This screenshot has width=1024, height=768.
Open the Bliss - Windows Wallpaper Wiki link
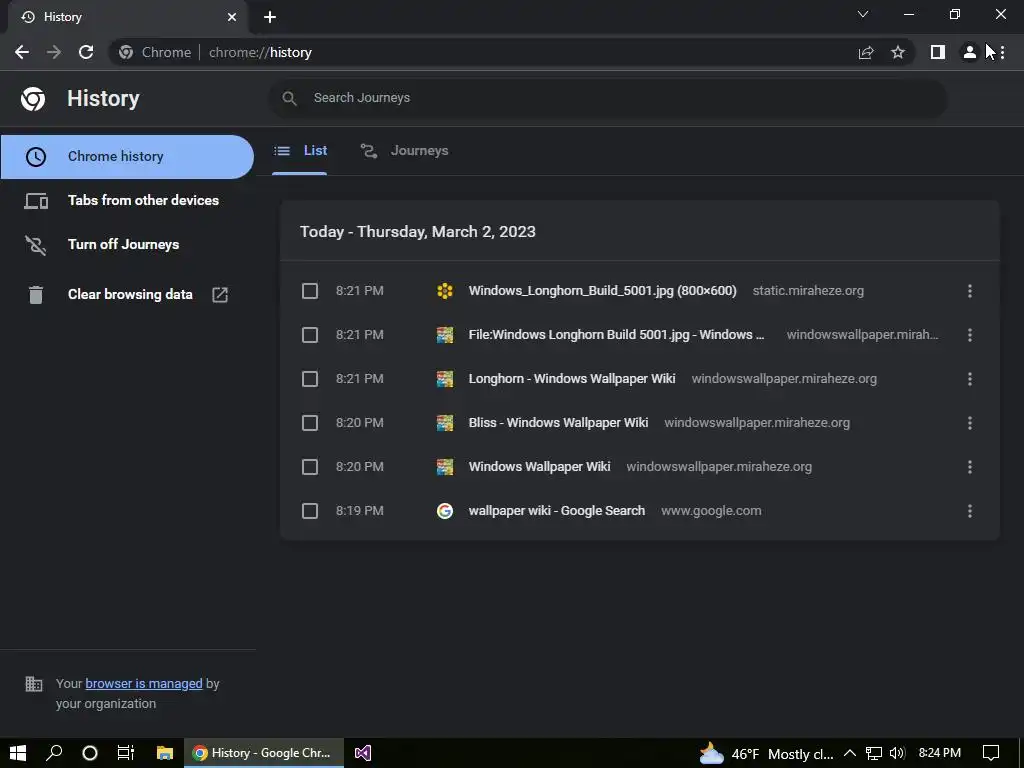click(x=558, y=423)
